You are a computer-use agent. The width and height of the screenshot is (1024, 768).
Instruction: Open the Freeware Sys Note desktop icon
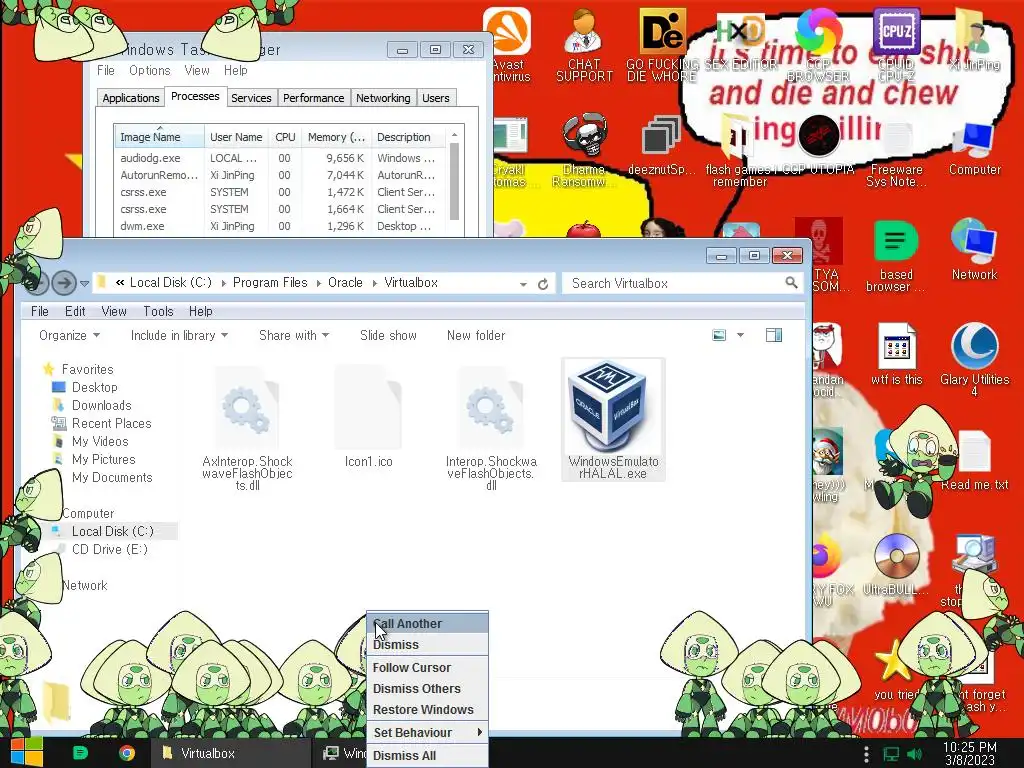point(896,153)
